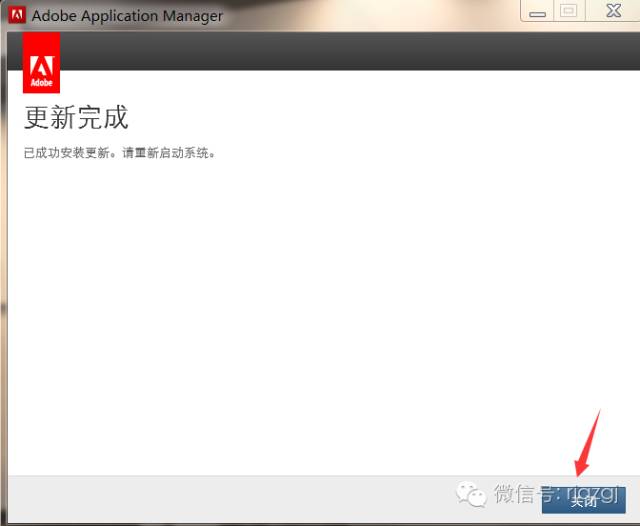
Task: Click the small Adobe icon in title bar
Action: [x=16, y=15]
